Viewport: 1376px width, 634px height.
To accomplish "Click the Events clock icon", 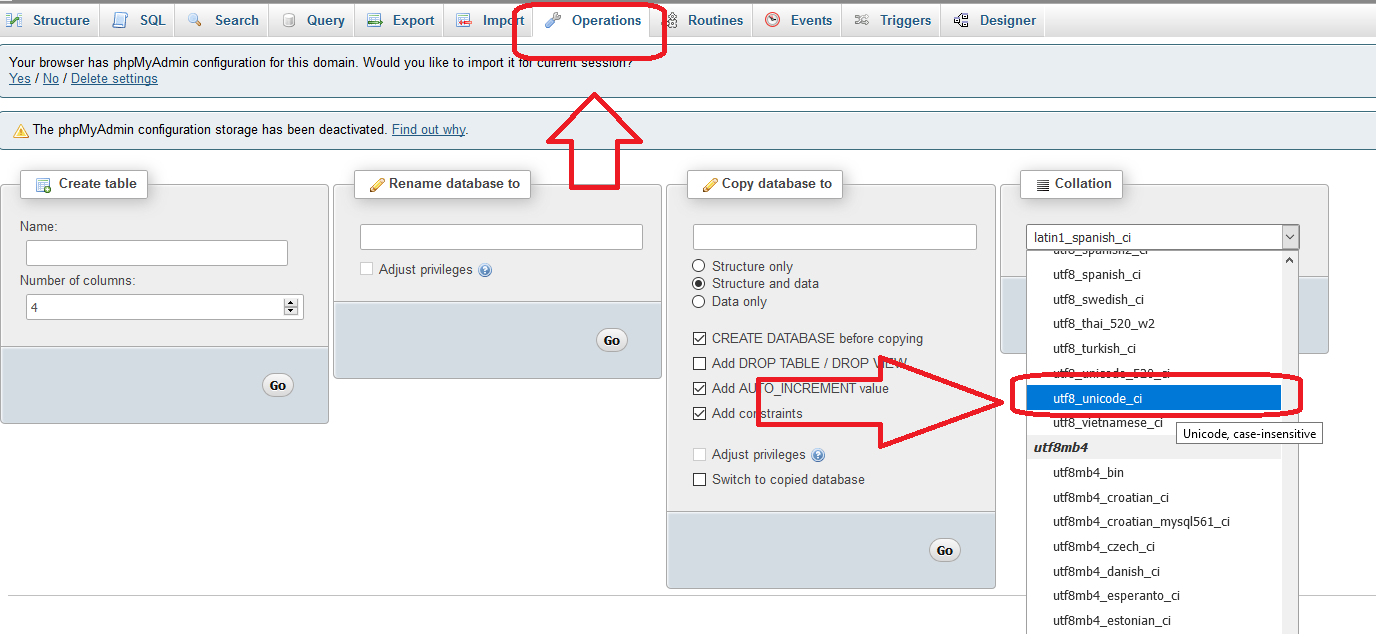I will (x=772, y=20).
